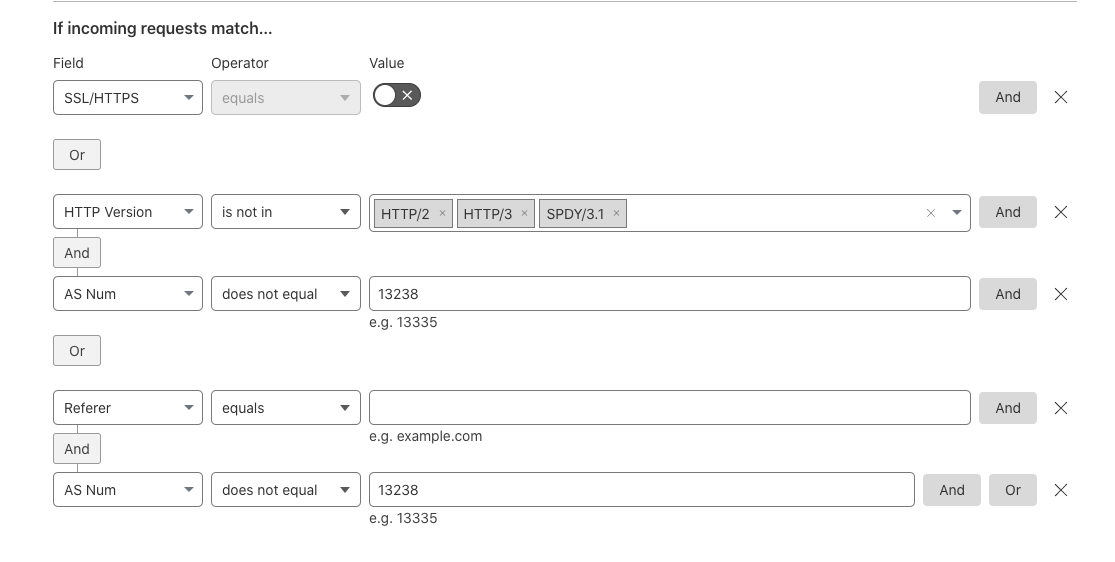Viewport: 1115px width, 562px height.
Task: Clear all HTTP Version selected values
Action: tap(930, 213)
